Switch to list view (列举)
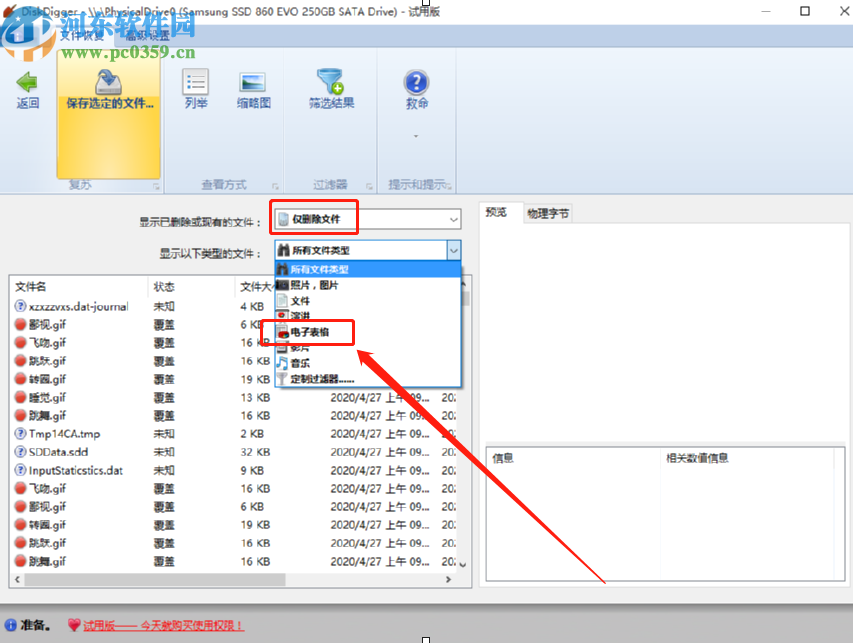The width and height of the screenshot is (853, 643). coord(196,89)
